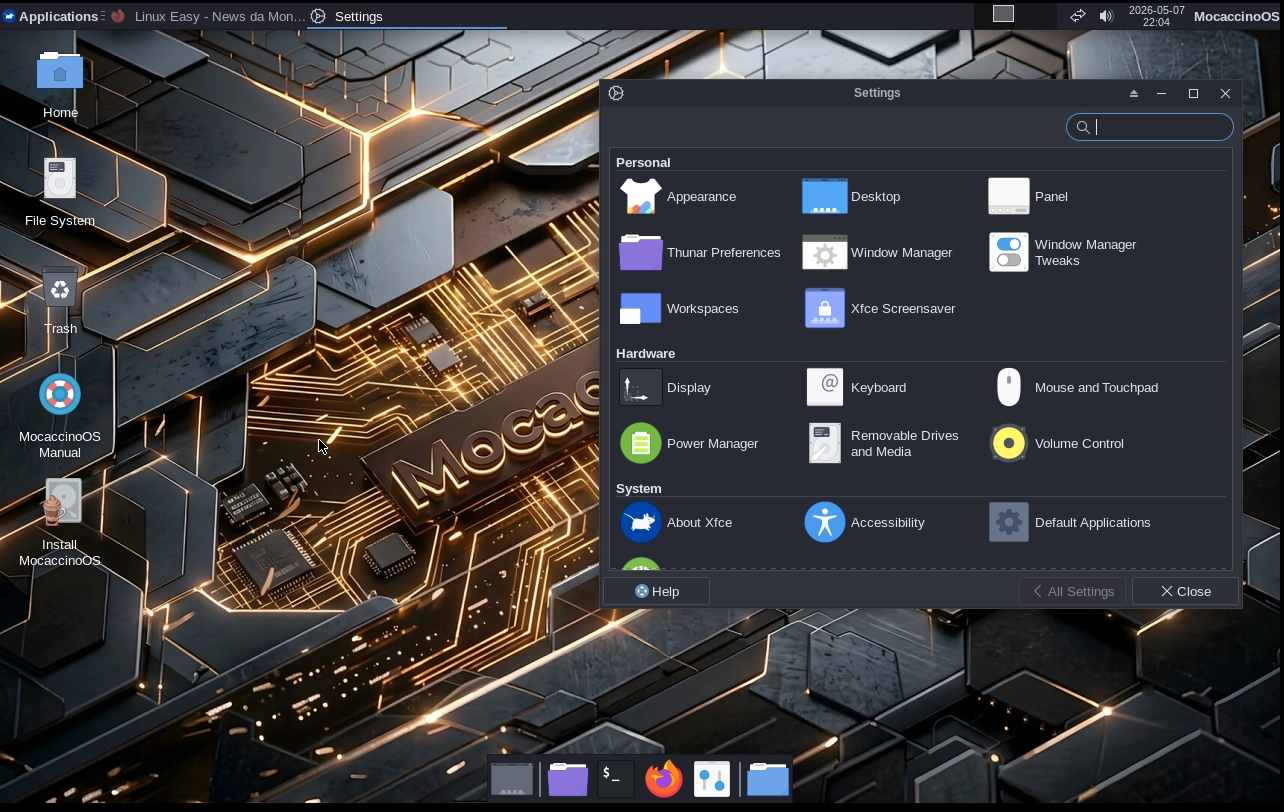Click the Help button in Settings
The height and width of the screenshot is (812, 1284).
point(657,591)
